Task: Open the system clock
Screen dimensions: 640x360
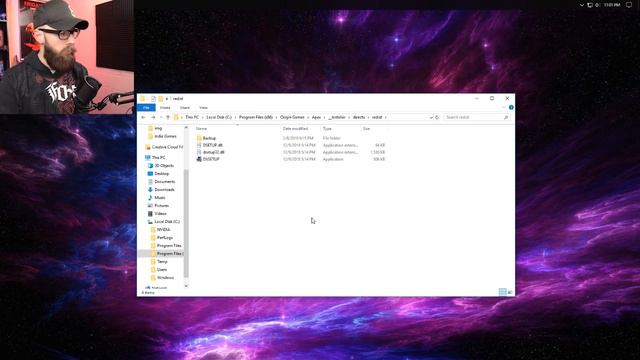Action: click(x=612, y=5)
